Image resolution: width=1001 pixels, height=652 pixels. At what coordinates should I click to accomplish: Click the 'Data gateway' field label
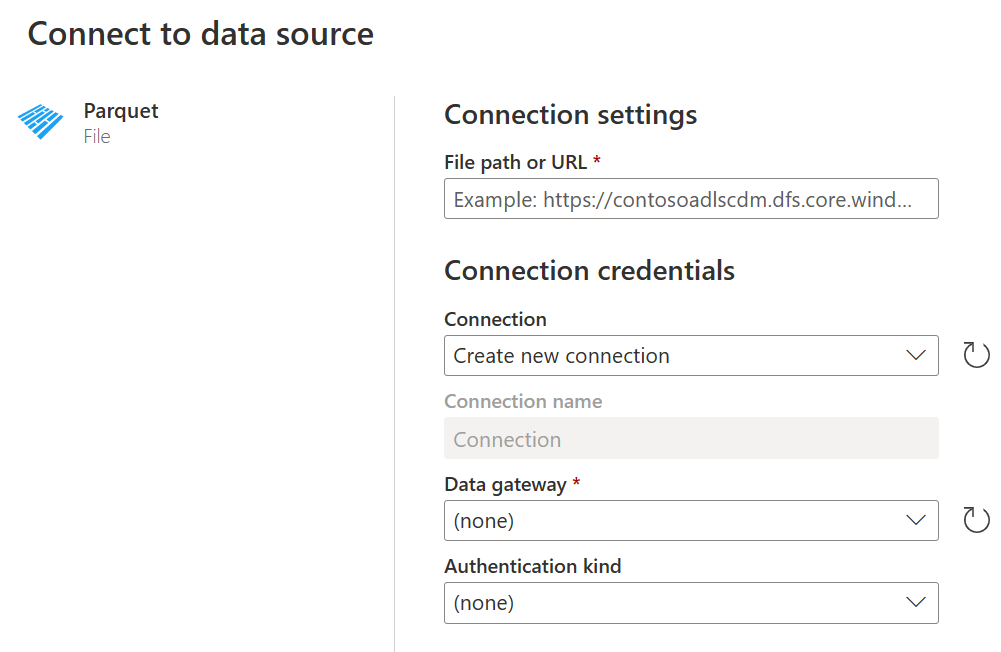pyautogui.click(x=505, y=484)
